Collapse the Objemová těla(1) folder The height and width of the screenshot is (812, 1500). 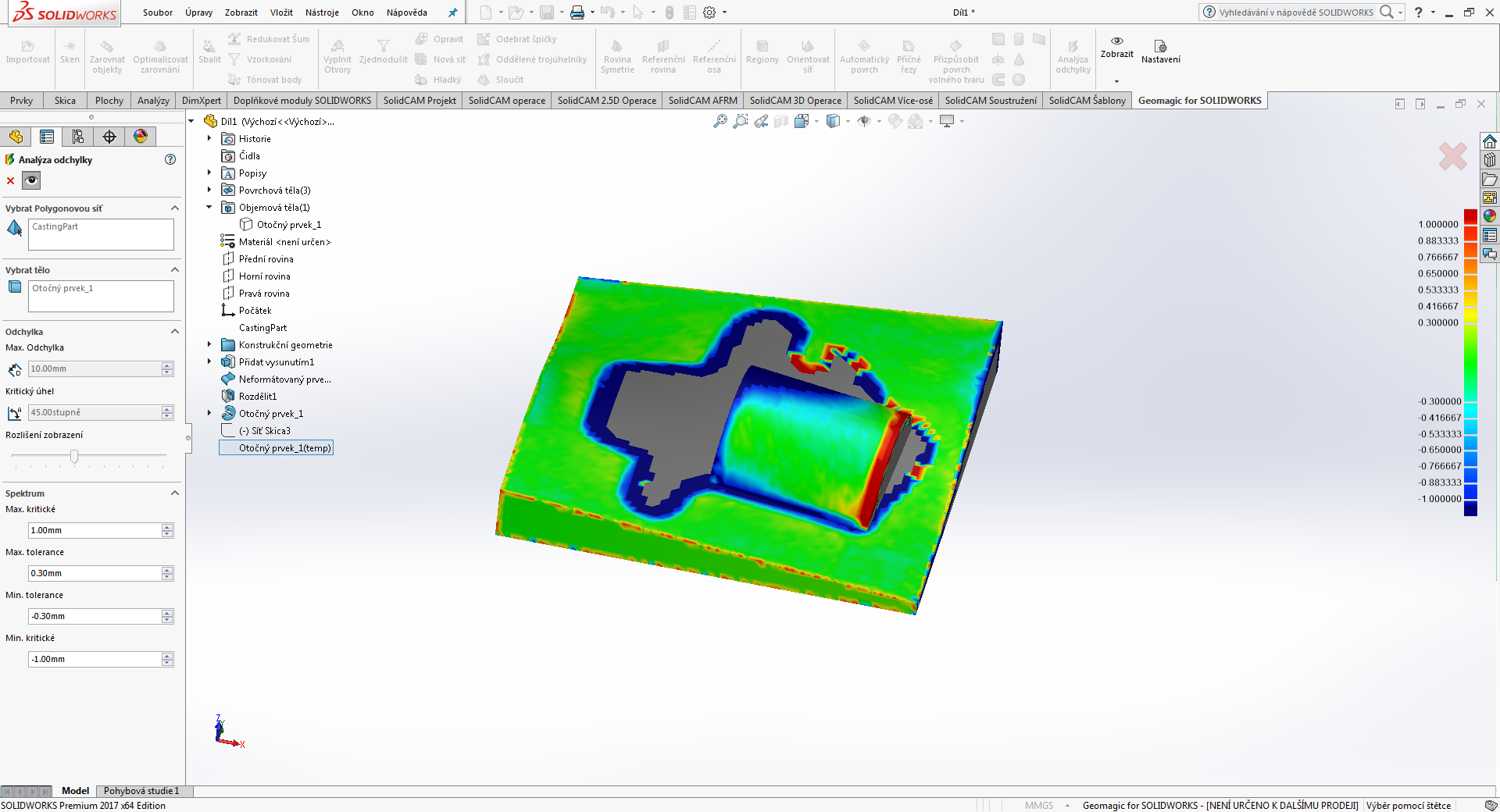click(209, 207)
